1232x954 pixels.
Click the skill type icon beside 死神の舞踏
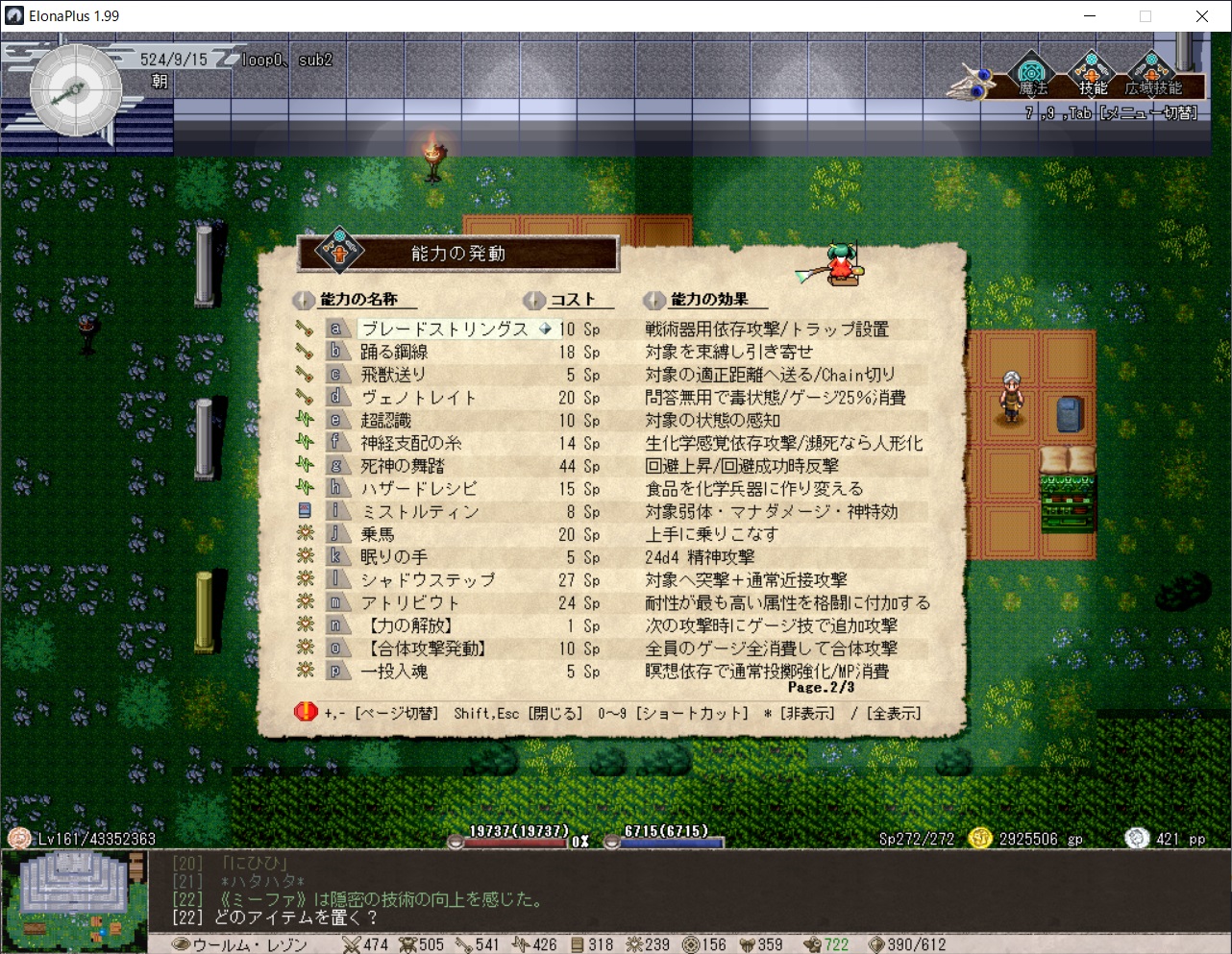(x=305, y=466)
